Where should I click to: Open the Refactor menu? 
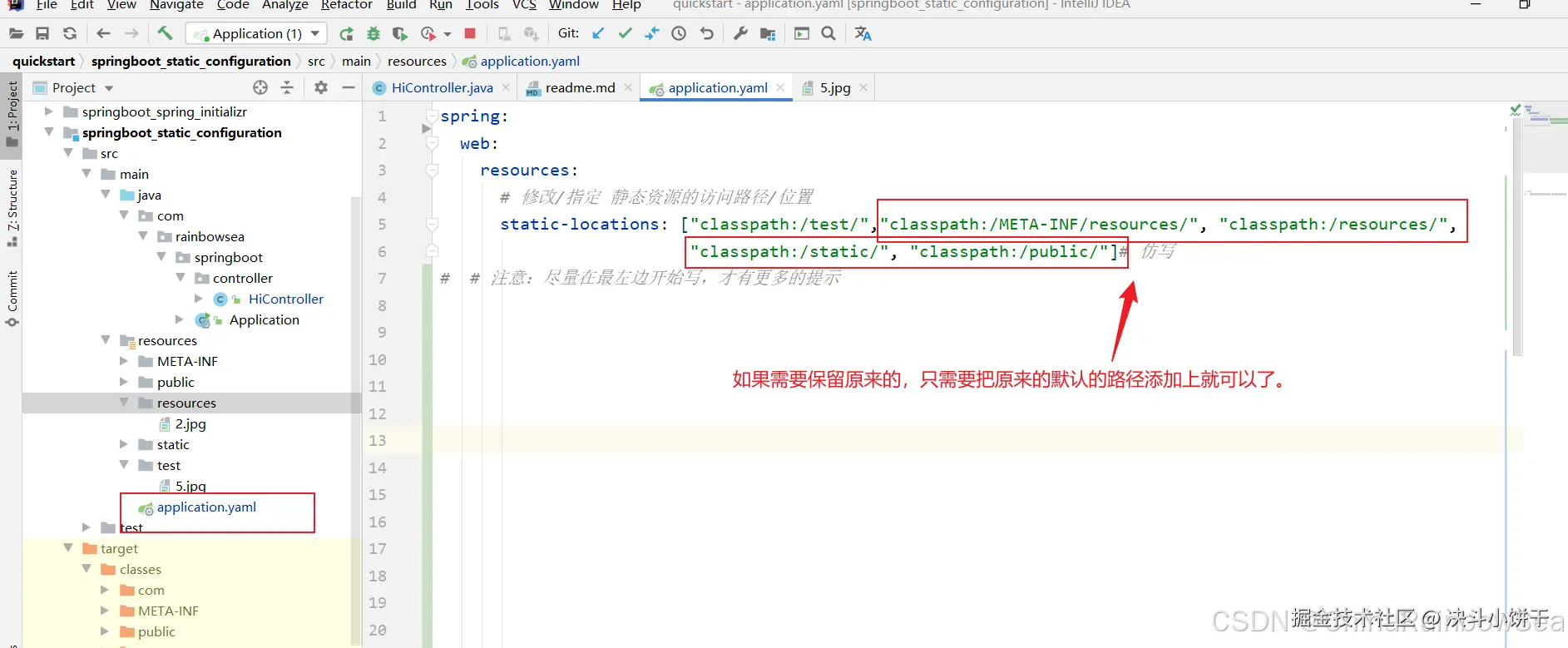pos(346,5)
